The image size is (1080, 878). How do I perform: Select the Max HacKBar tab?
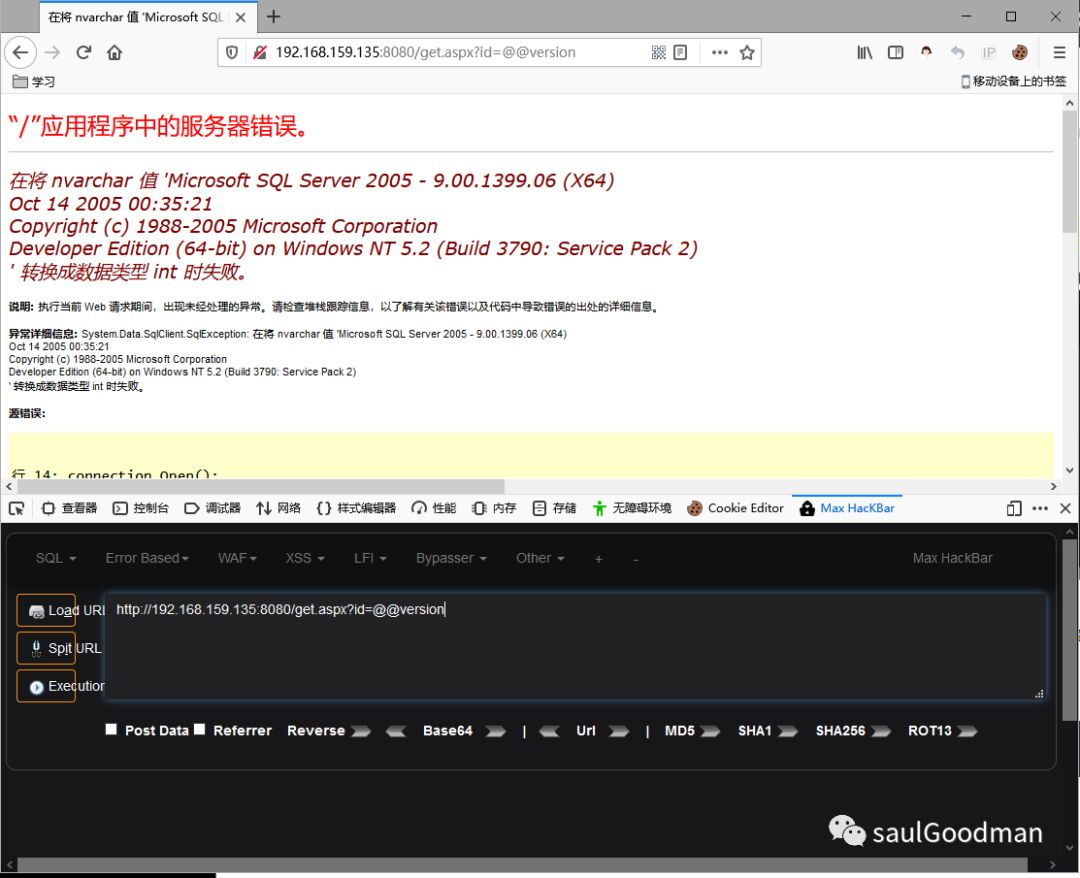pyautogui.click(x=847, y=508)
